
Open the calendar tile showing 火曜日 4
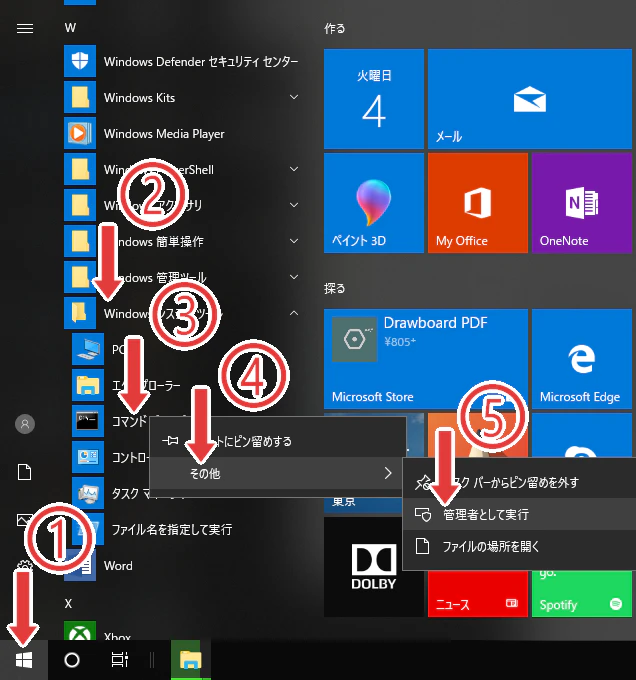coord(374,99)
